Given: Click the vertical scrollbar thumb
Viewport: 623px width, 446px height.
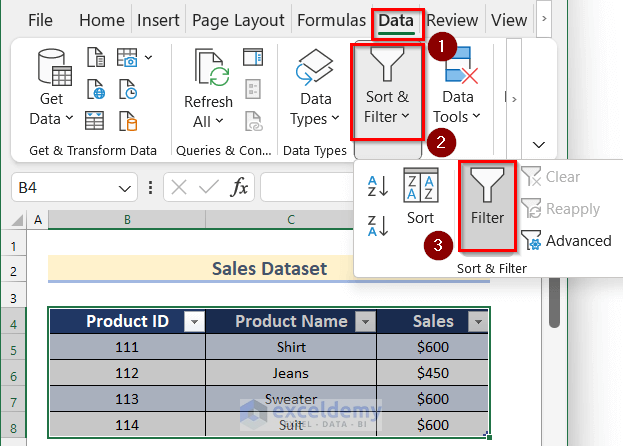Looking at the screenshot, I should click(x=555, y=303).
